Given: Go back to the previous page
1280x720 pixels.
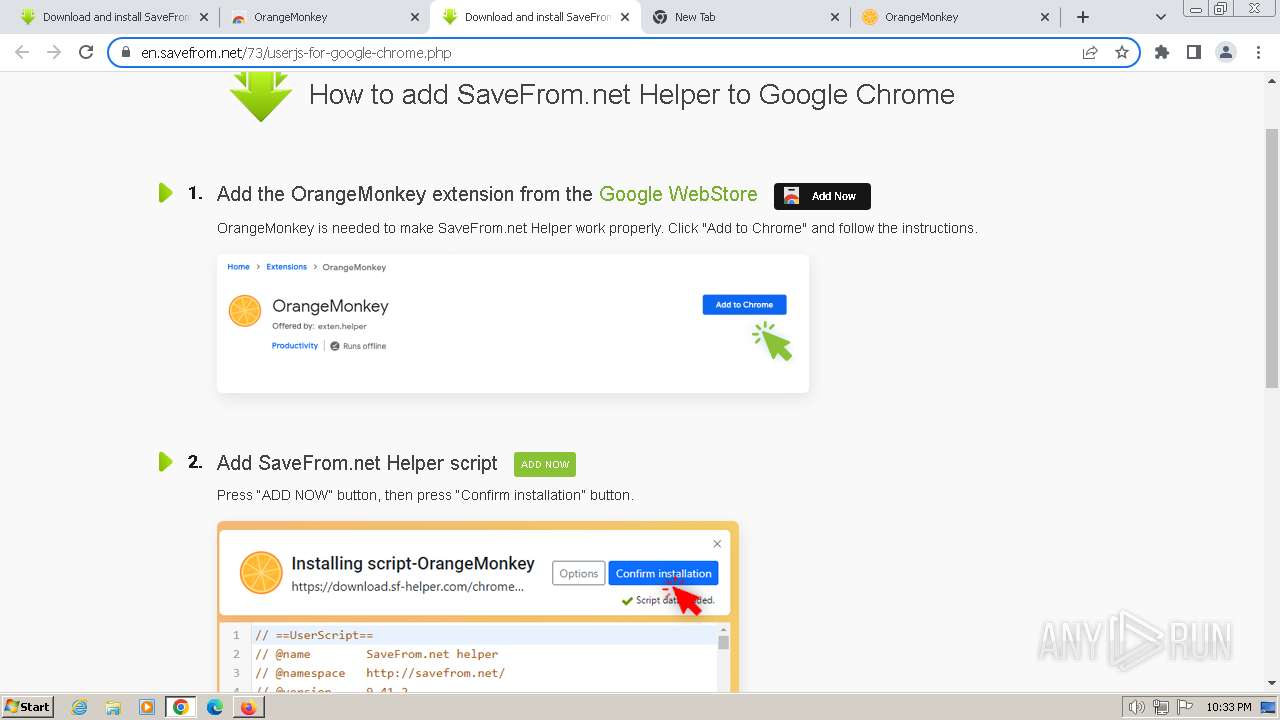Looking at the screenshot, I should click(x=22, y=52).
